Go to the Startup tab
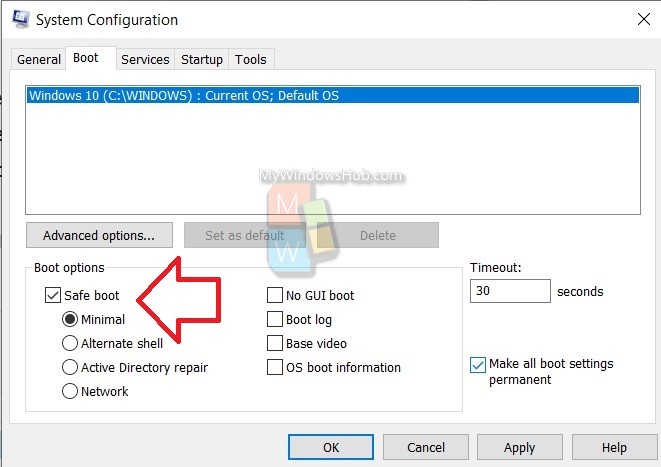This screenshot has height=467, width=661. coord(202,59)
